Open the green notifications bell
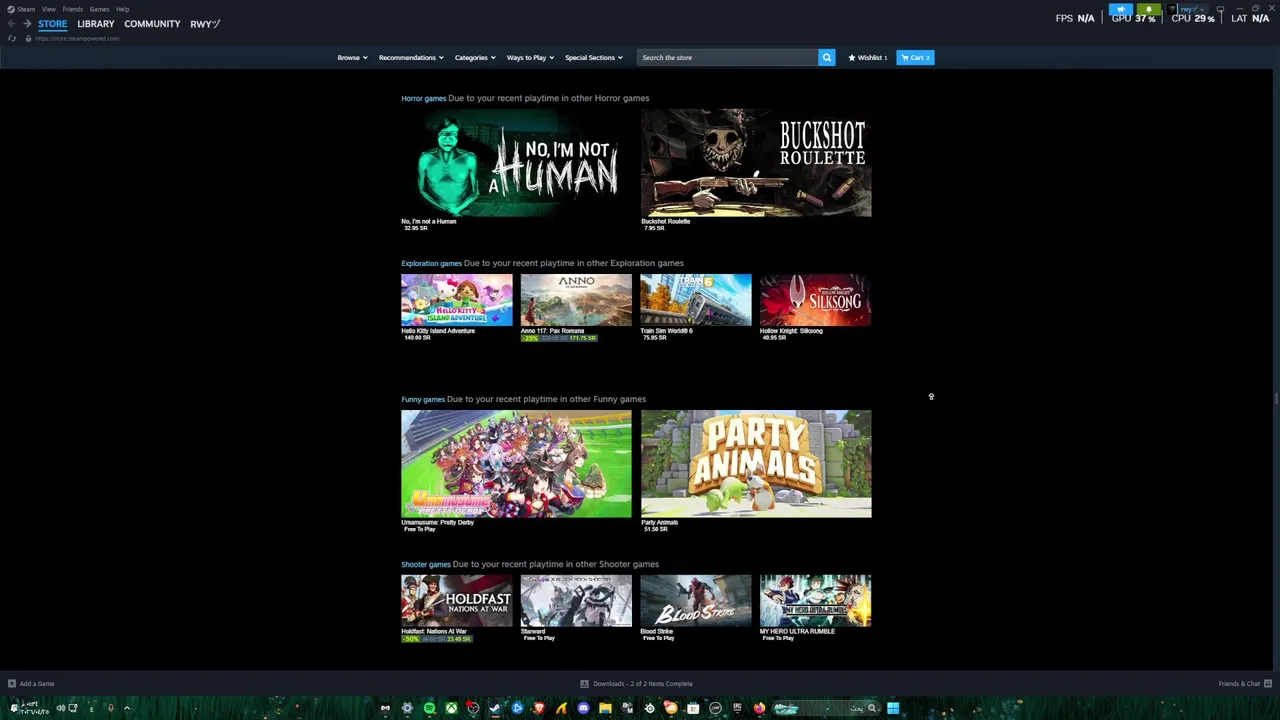1280x720 pixels. pyautogui.click(x=1149, y=9)
